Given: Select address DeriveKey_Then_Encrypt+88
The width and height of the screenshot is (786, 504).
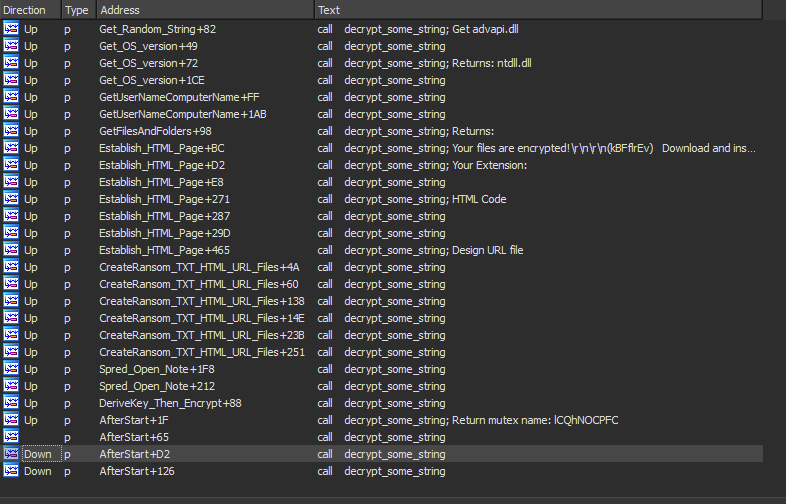Looking at the screenshot, I should click(x=170, y=403).
